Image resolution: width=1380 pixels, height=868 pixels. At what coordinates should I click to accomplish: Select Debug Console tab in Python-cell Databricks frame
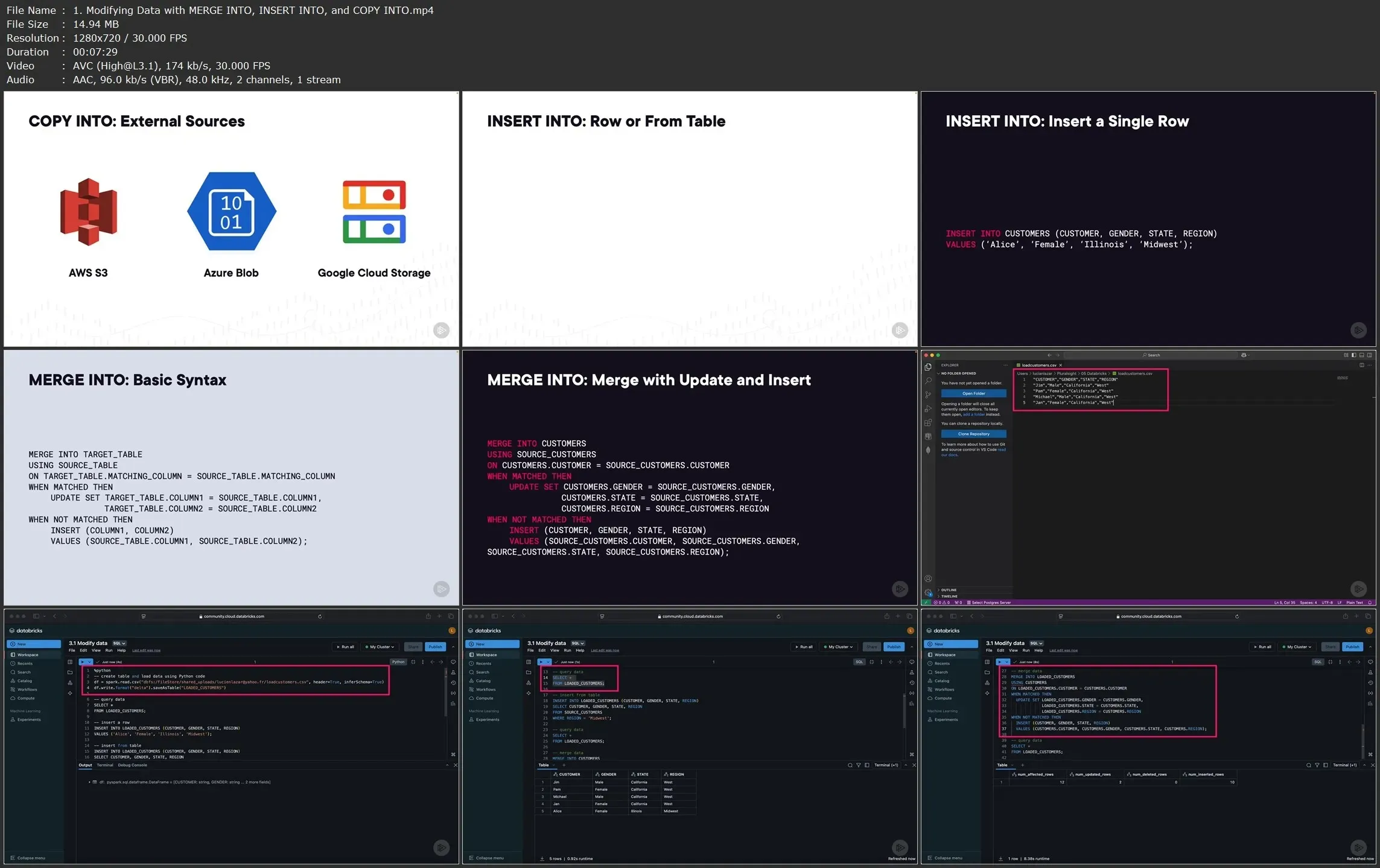[132, 765]
